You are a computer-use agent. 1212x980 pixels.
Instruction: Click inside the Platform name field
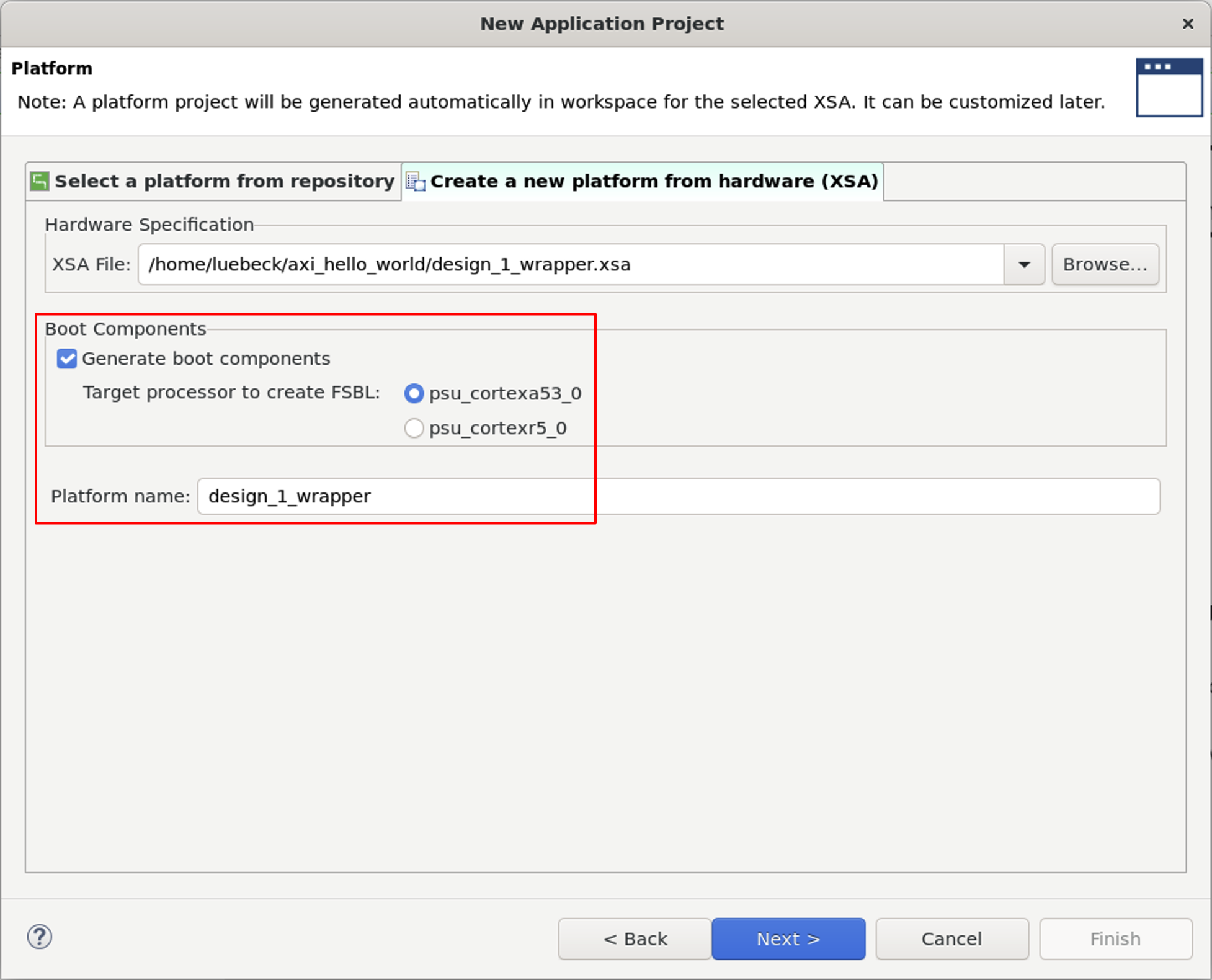(558, 496)
